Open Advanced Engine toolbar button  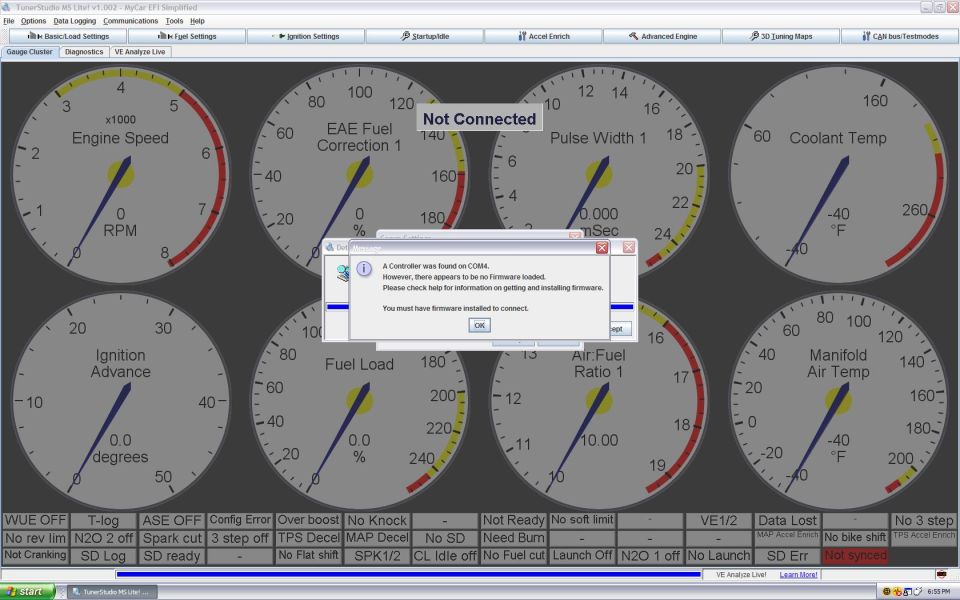pyautogui.click(x=662, y=36)
